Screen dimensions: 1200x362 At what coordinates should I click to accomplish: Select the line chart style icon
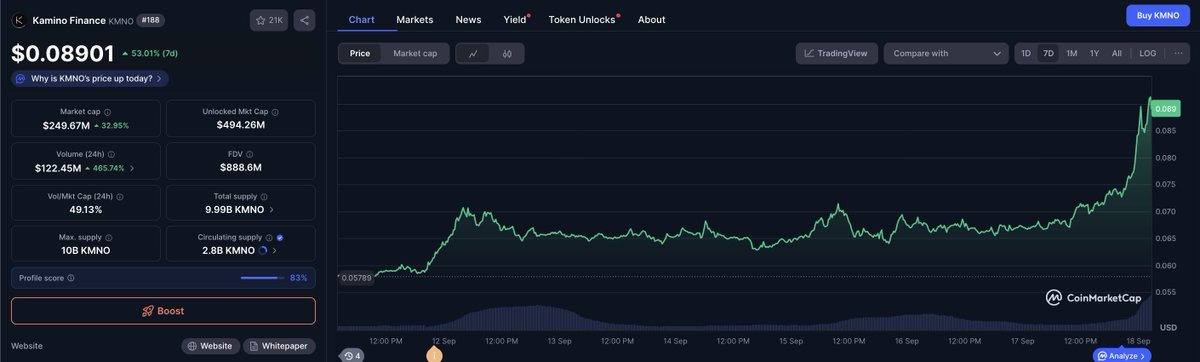coord(473,53)
